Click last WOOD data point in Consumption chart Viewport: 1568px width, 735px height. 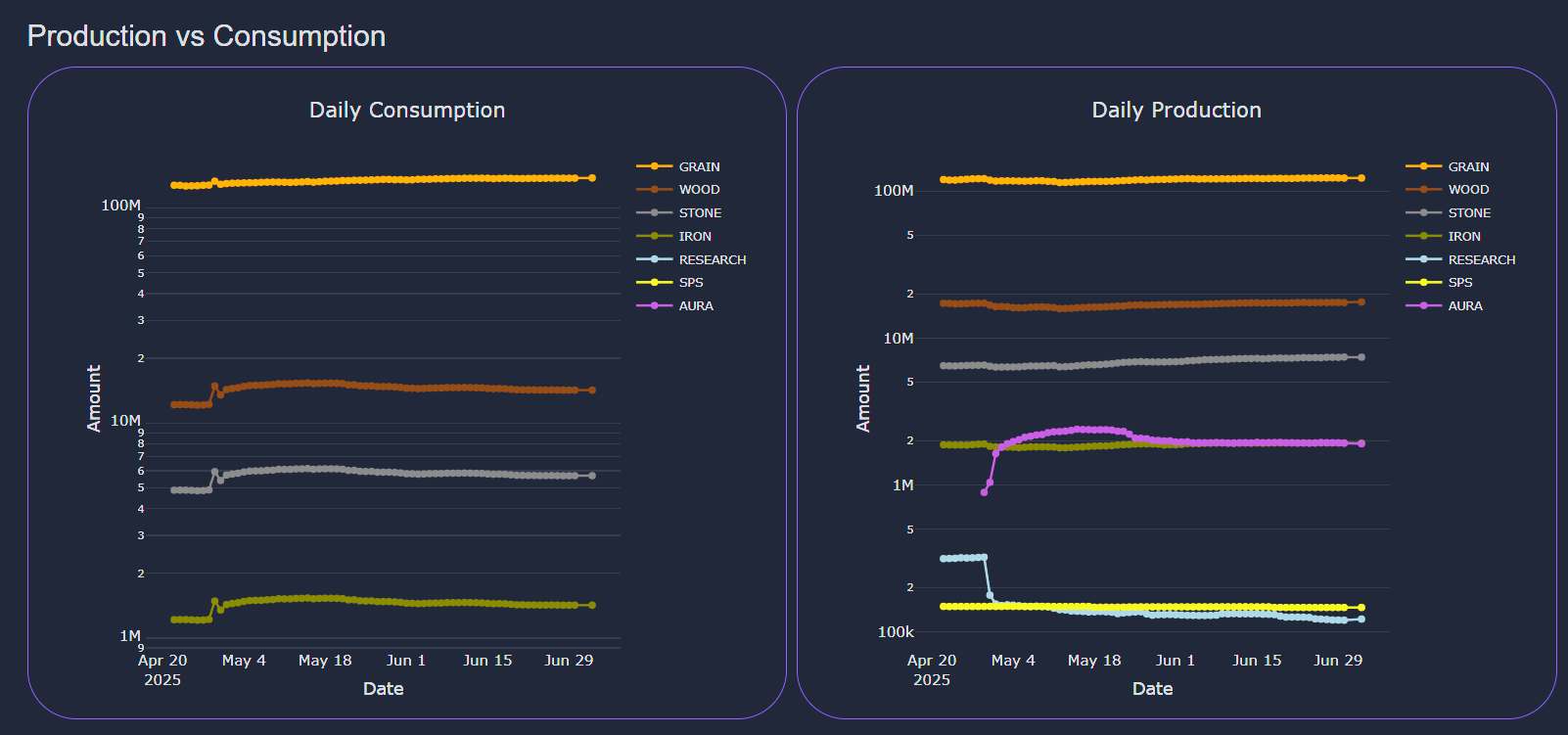pyautogui.click(x=592, y=390)
